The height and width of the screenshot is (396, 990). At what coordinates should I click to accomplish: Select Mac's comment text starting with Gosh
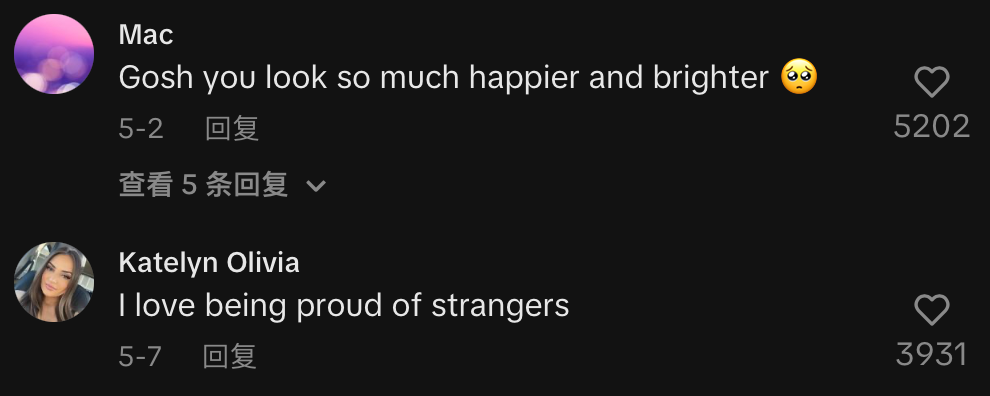coord(468,78)
